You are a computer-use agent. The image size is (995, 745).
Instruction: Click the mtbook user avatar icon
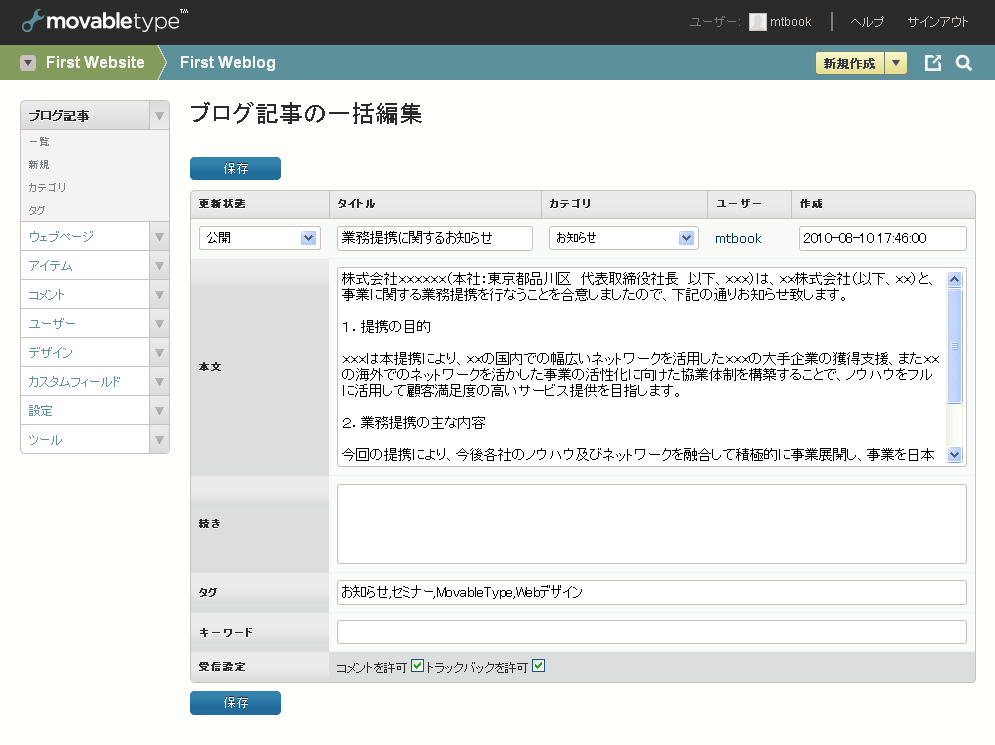(757, 22)
